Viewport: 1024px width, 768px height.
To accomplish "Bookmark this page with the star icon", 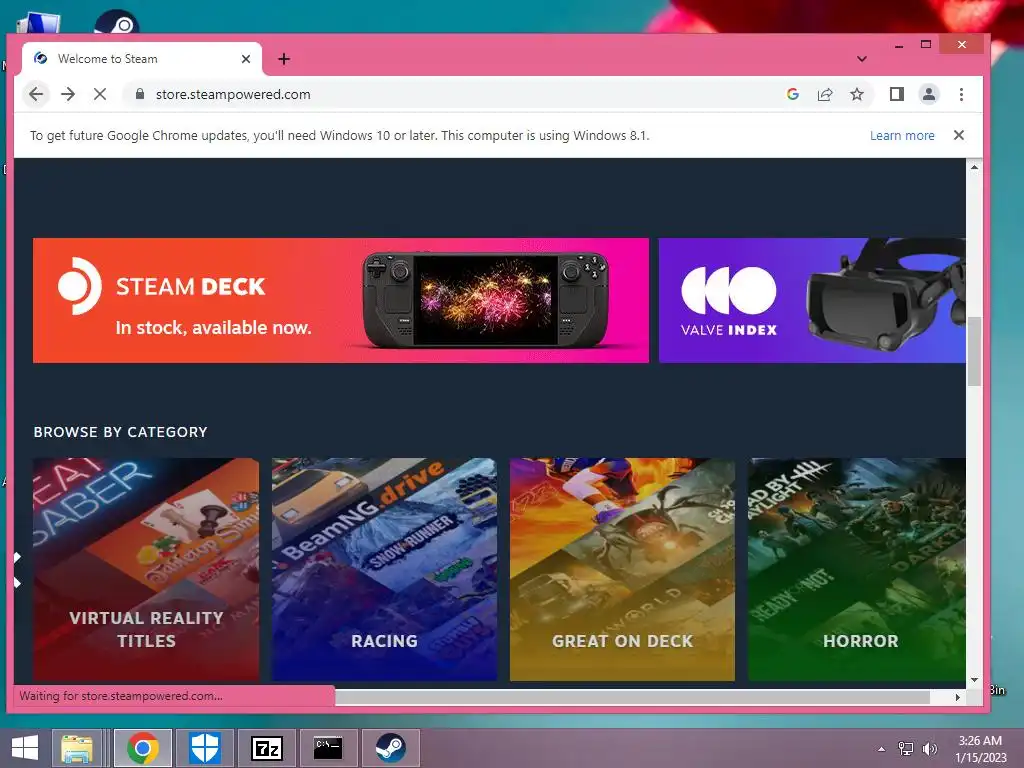I will point(857,94).
